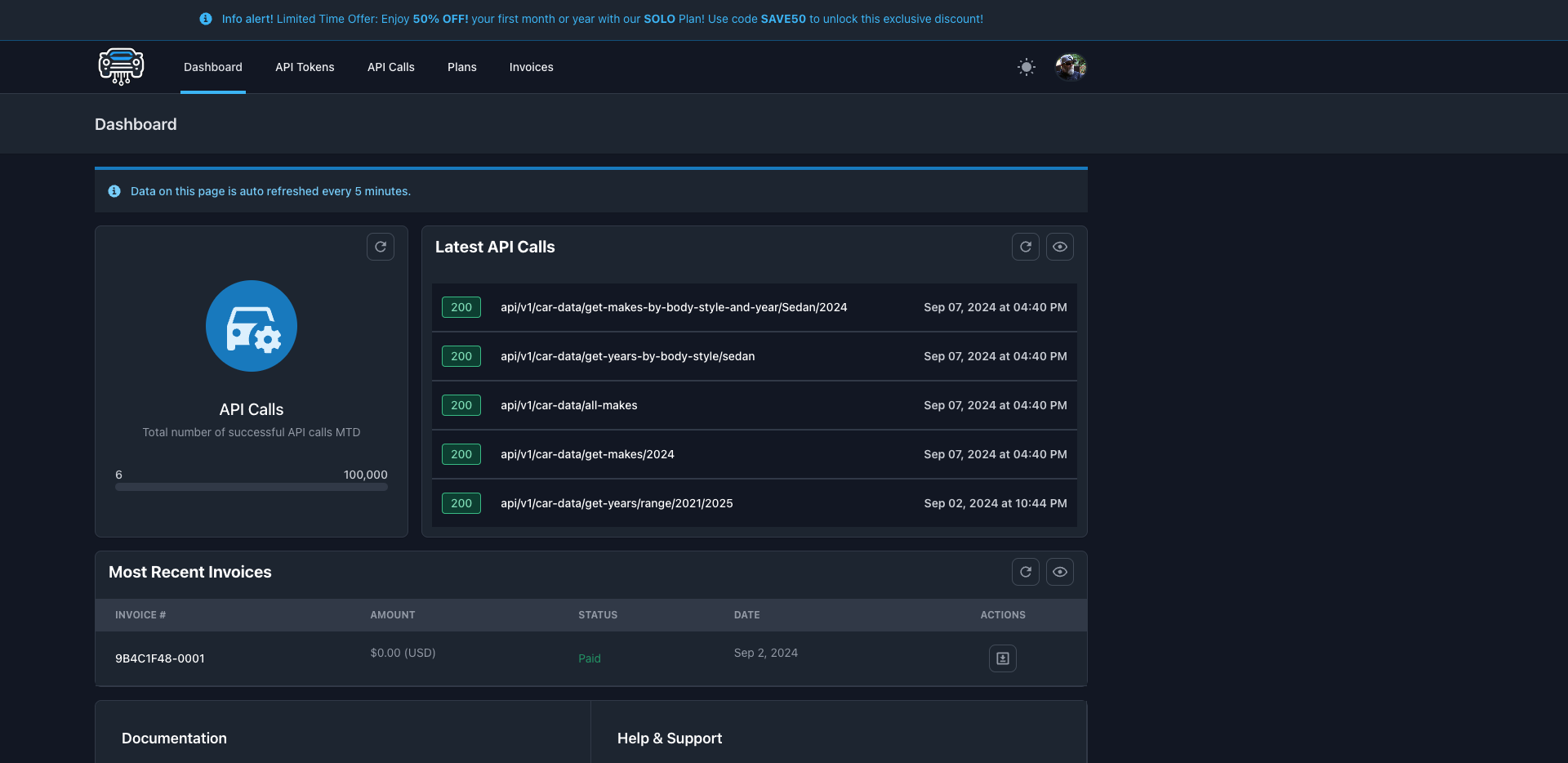Click the car logo in the header
Image resolution: width=1568 pixels, height=763 pixels.
coord(121,67)
